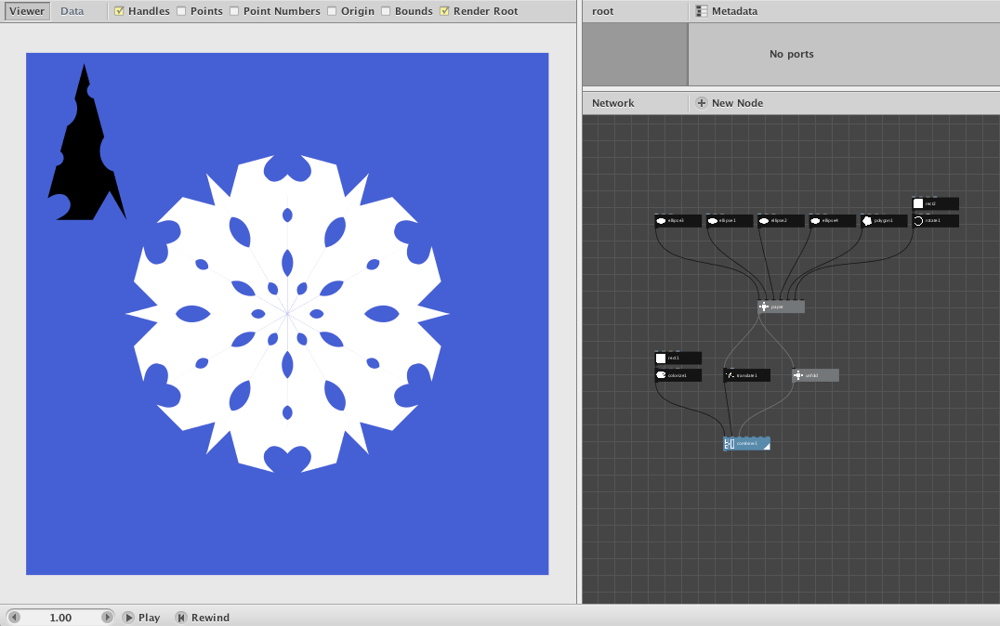Image resolution: width=1000 pixels, height=626 pixels.
Task: Select the ellipse4 node
Action: click(832, 221)
